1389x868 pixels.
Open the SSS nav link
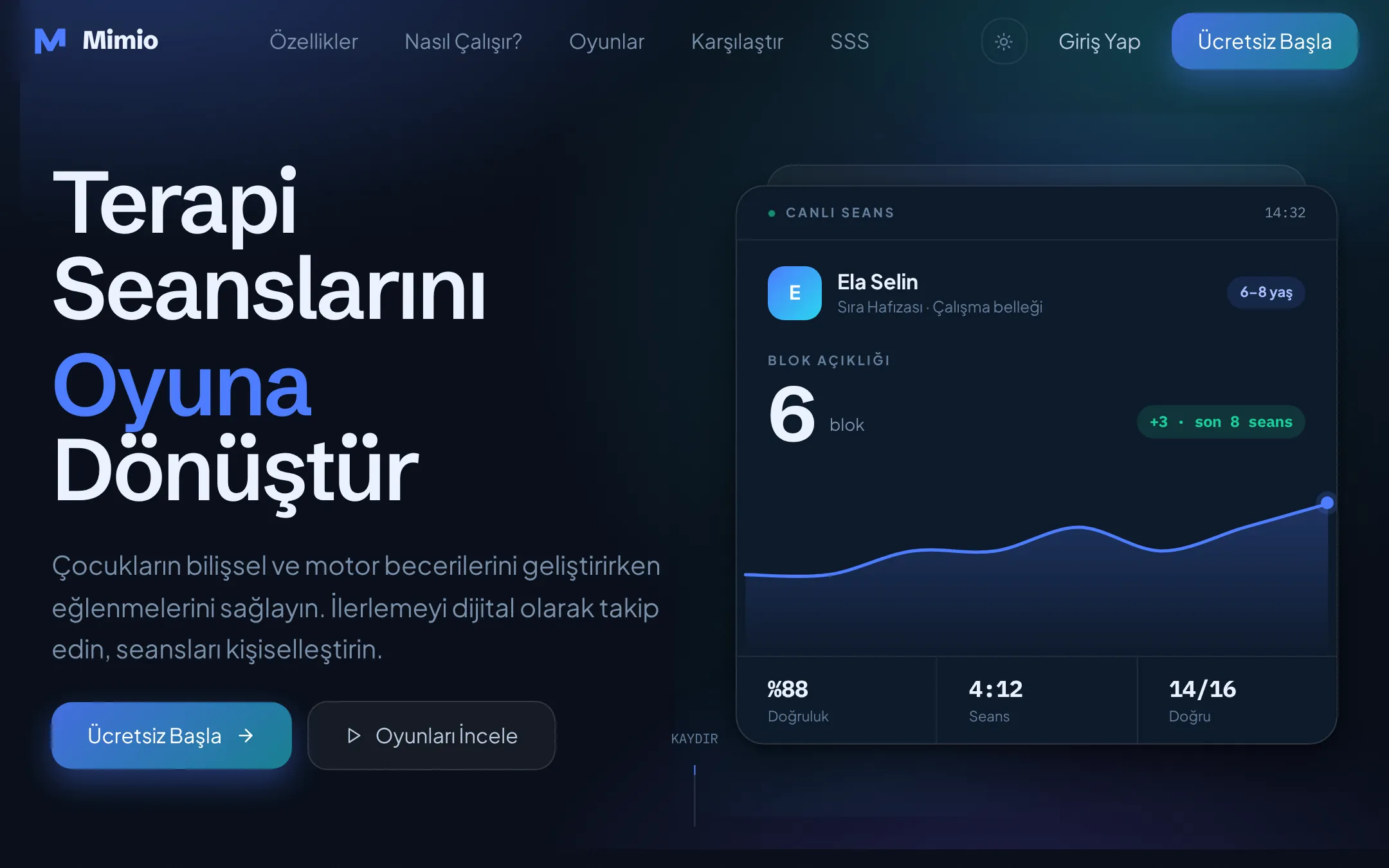click(x=849, y=41)
